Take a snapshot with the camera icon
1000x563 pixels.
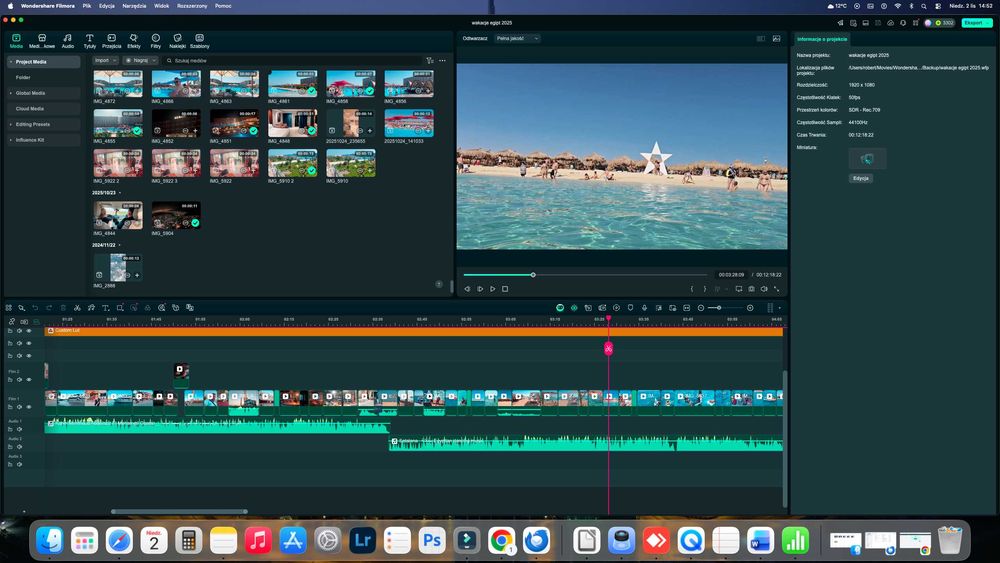[751, 289]
